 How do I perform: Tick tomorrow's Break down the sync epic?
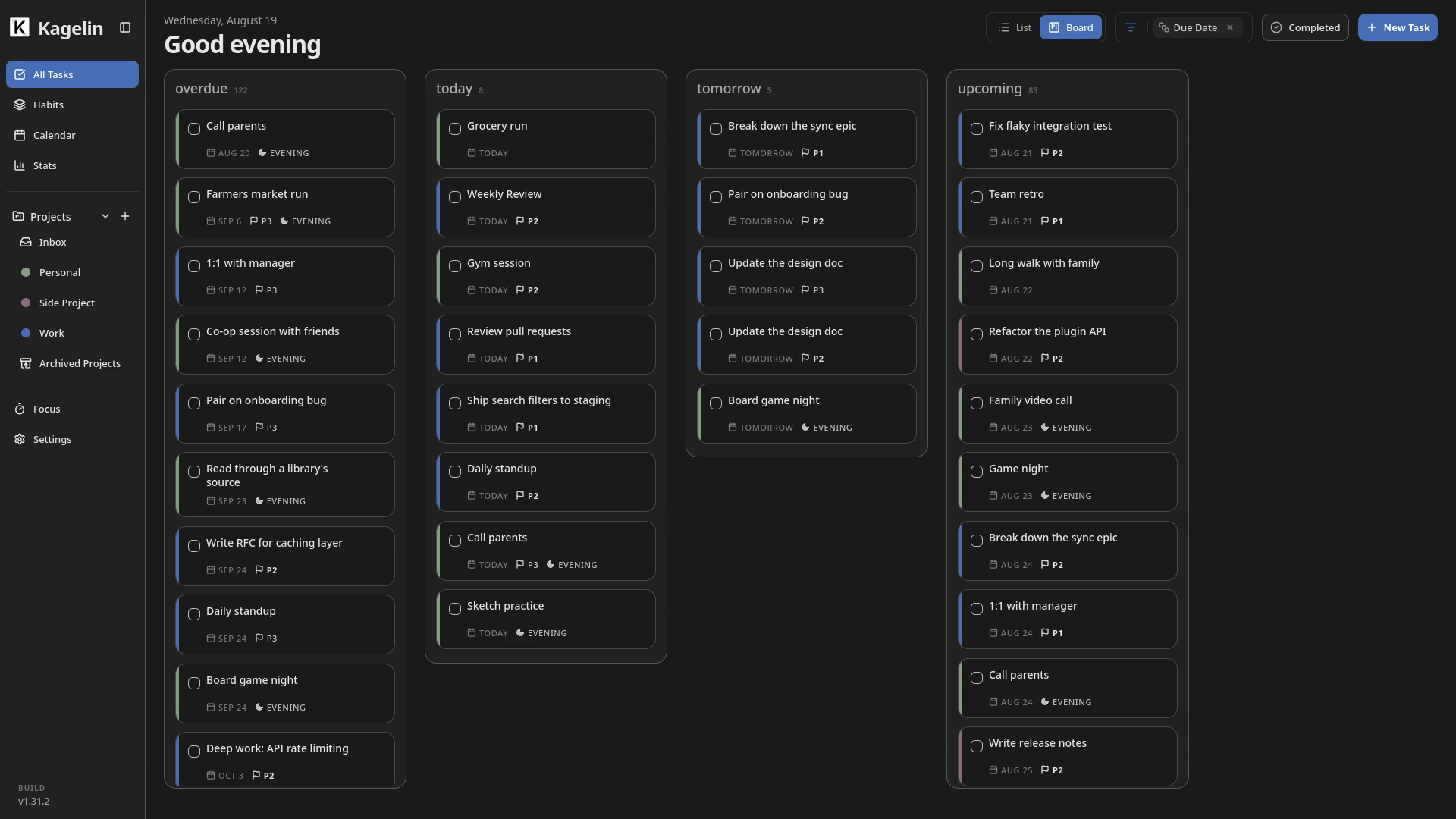click(x=716, y=129)
